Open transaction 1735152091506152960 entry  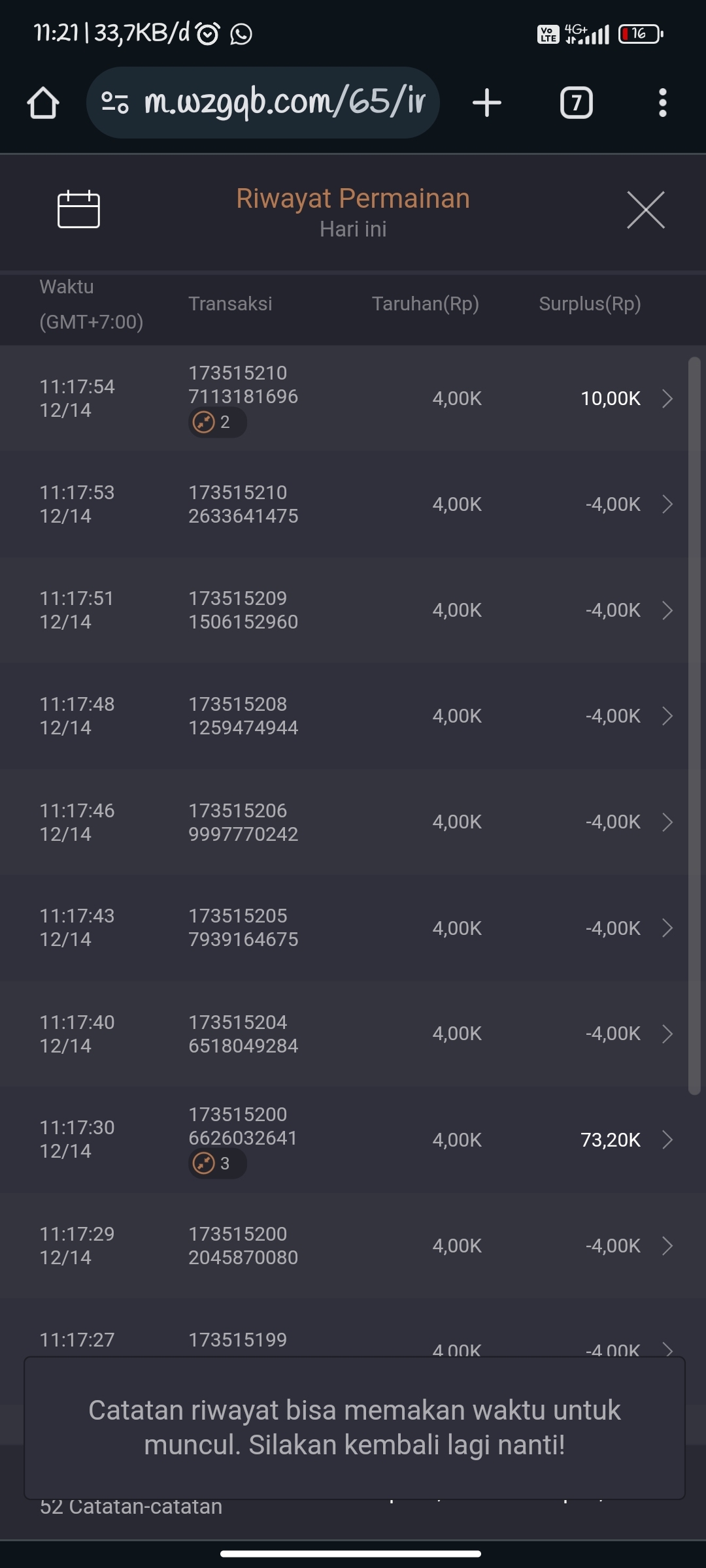pos(243,610)
